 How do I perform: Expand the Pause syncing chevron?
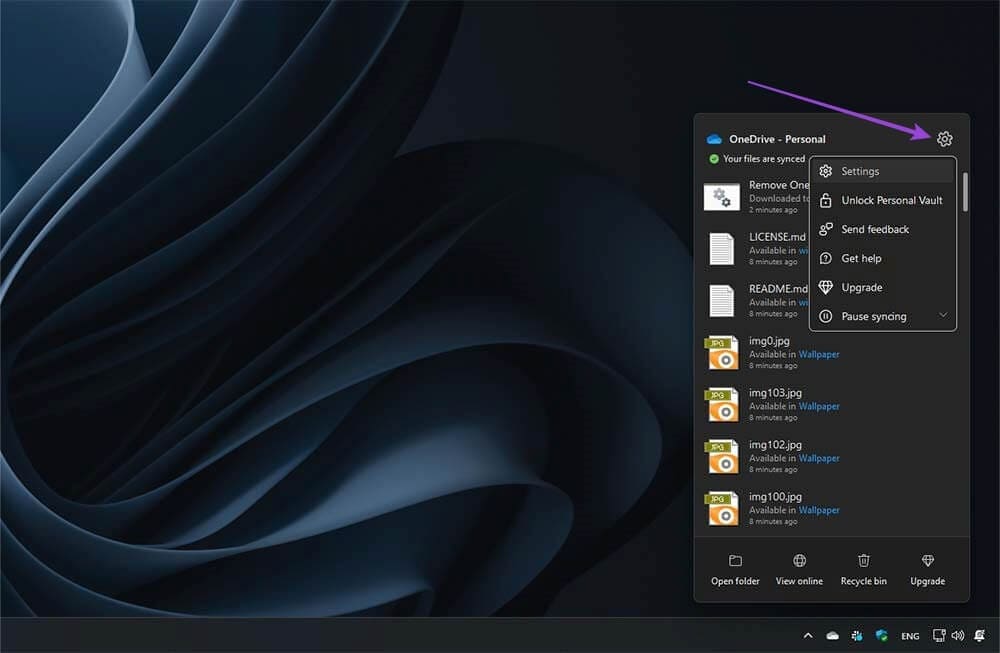[943, 315]
